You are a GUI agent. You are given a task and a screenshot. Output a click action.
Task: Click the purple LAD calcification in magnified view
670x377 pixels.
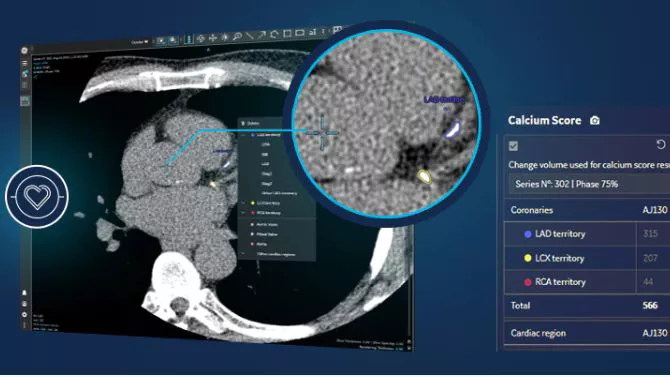pyautogui.click(x=453, y=129)
